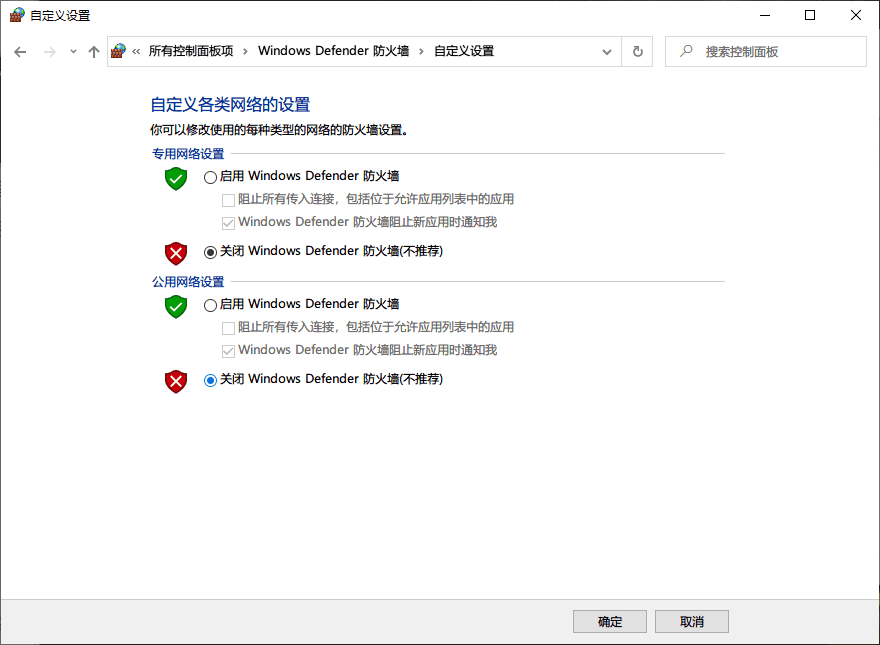Click 自定义设置 breadcrumb item

pyautogui.click(x=464, y=51)
